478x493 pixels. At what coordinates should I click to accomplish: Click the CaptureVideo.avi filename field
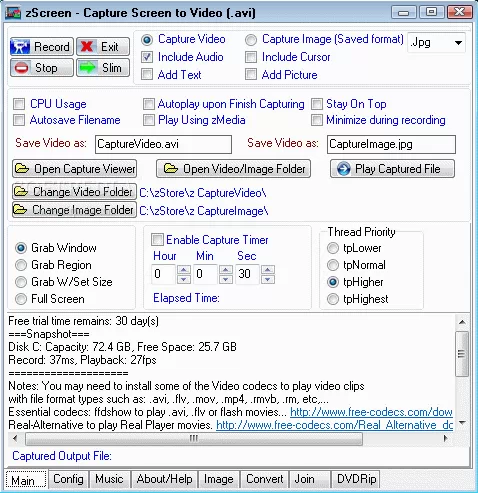click(163, 144)
